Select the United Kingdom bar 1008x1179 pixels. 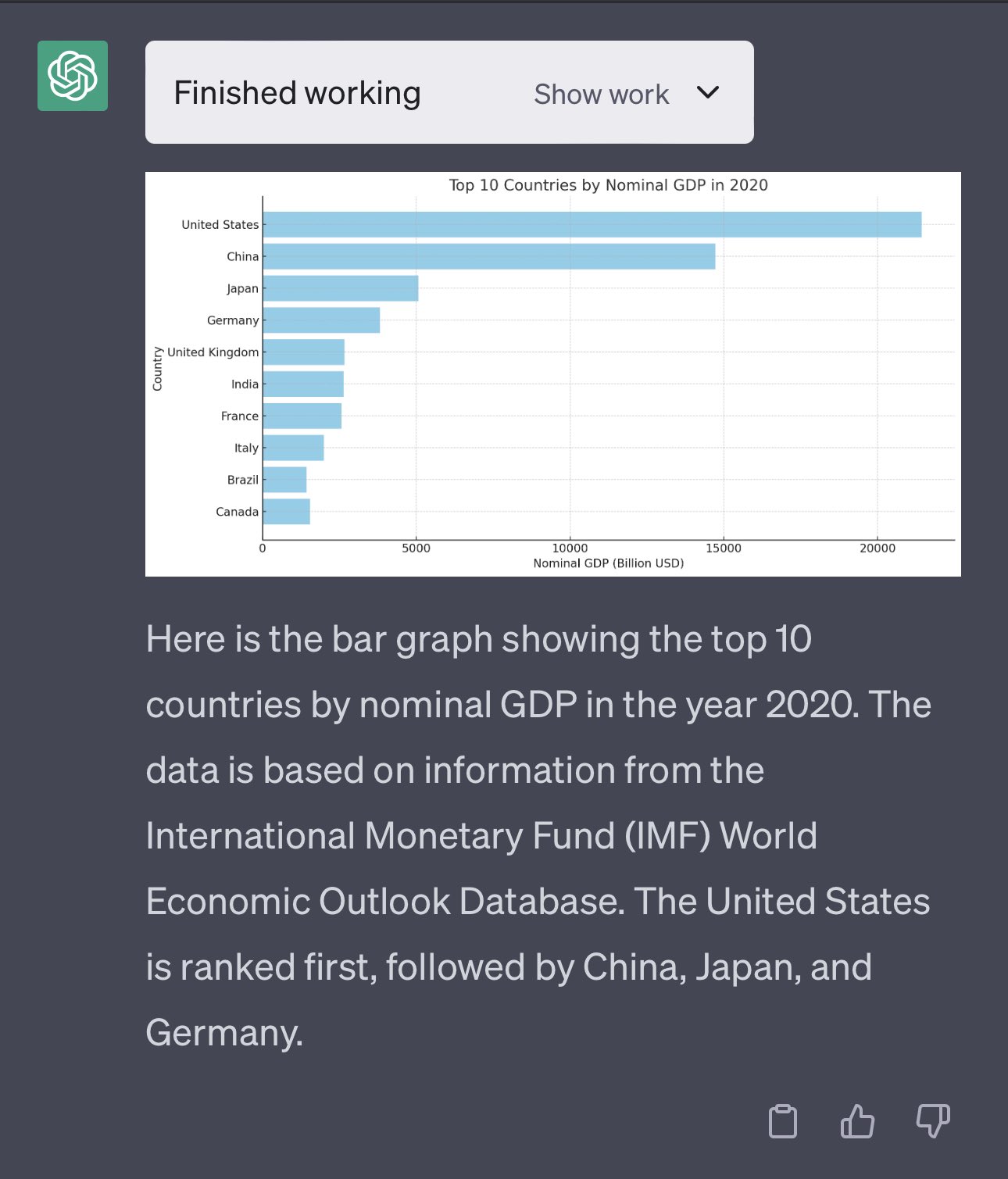(x=303, y=352)
